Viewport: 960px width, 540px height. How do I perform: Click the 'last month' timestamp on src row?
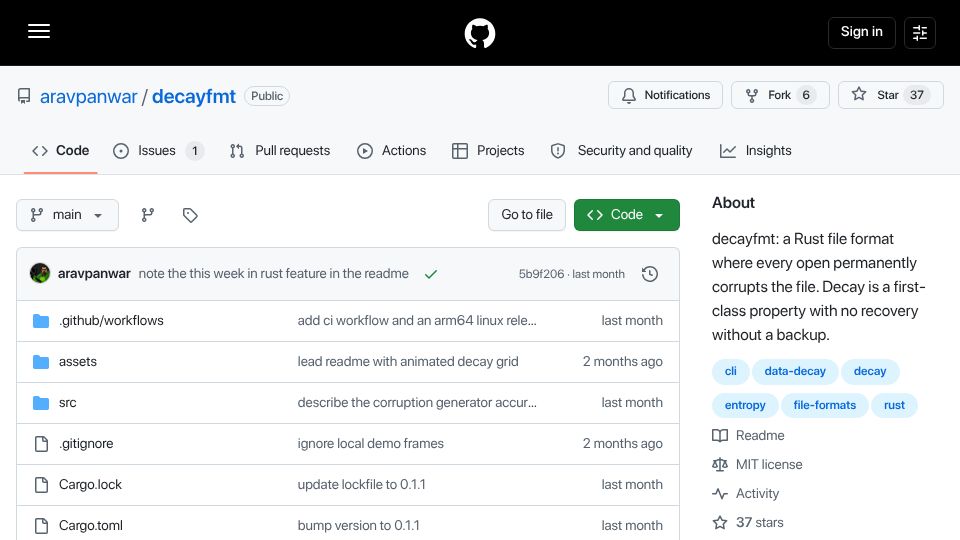coord(632,403)
